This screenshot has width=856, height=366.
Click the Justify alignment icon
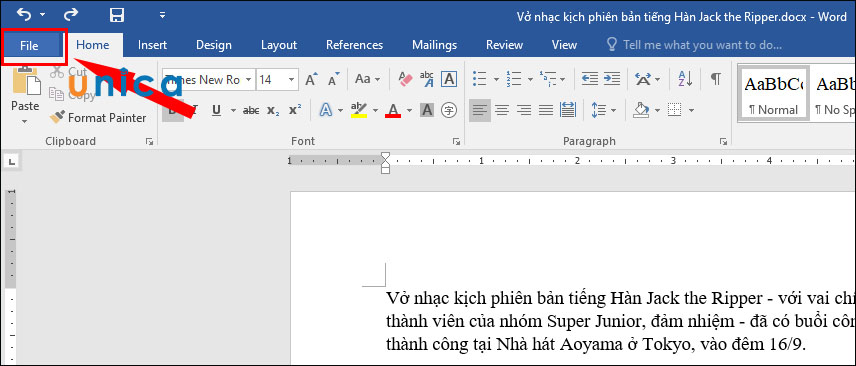coord(546,110)
